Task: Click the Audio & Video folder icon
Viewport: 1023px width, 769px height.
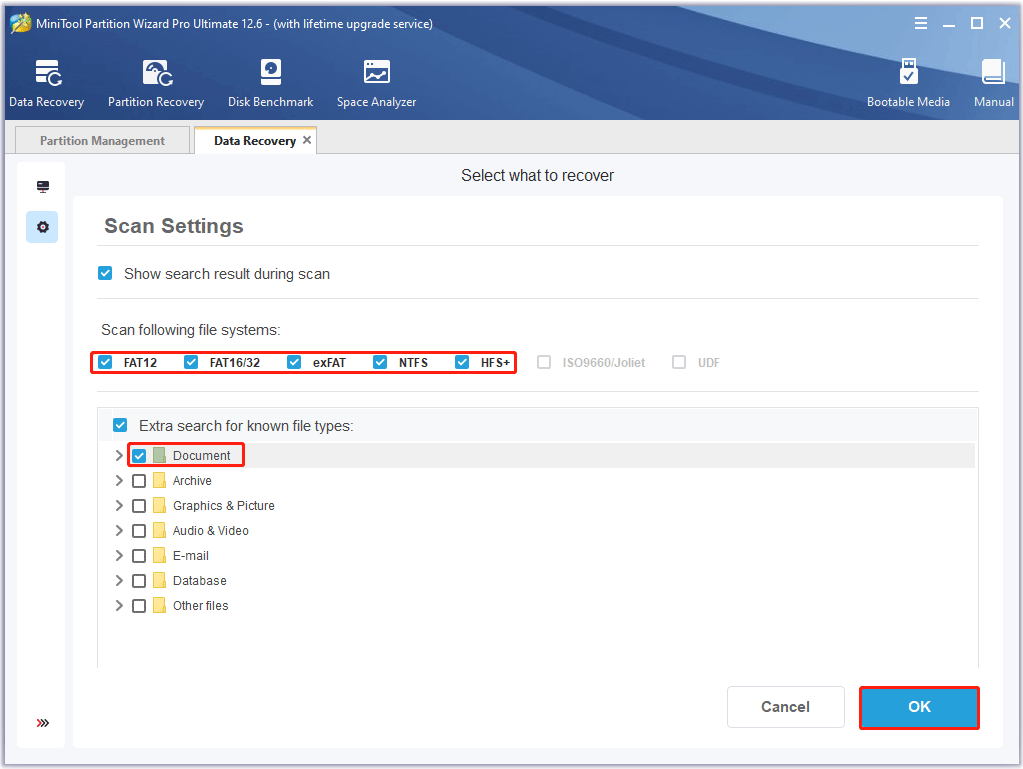Action: pos(159,530)
